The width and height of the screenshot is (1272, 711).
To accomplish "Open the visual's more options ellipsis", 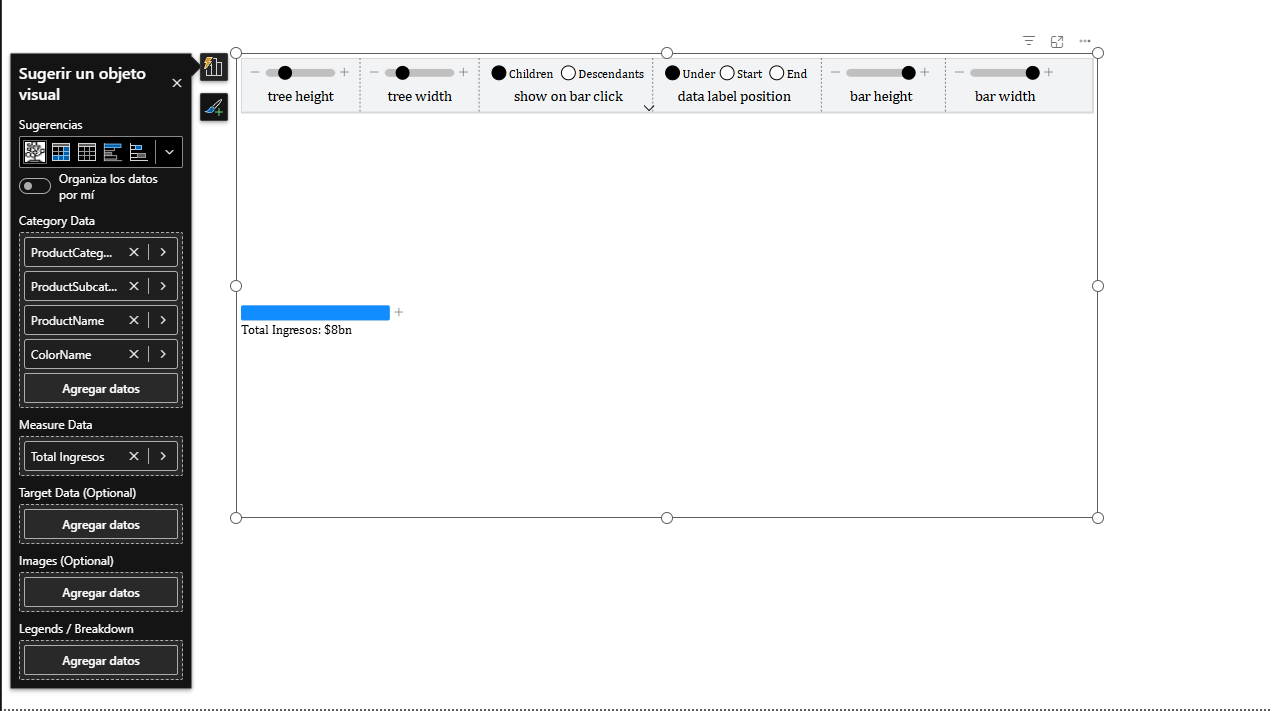I will pos(1085,41).
